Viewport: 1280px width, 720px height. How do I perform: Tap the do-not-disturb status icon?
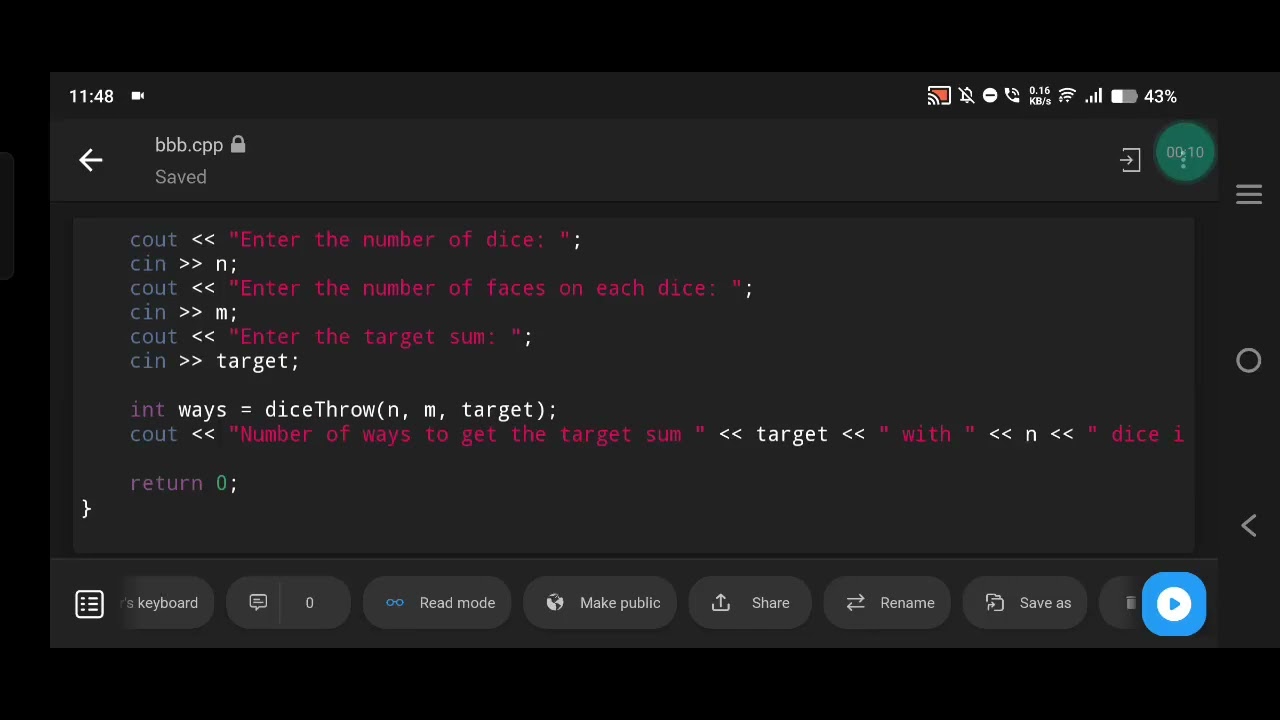coord(990,96)
